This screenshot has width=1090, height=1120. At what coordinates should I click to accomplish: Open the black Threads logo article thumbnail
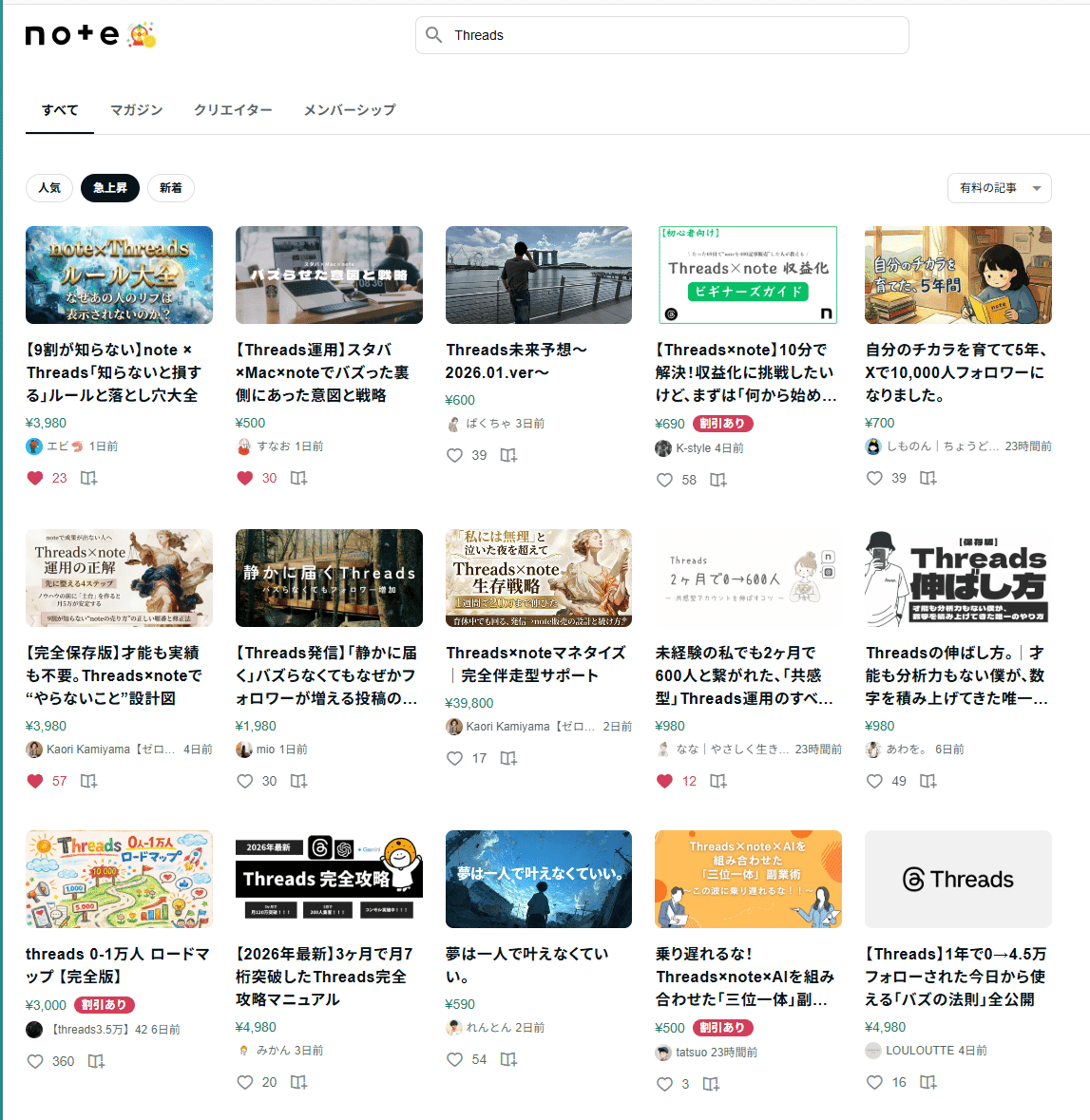tap(957, 879)
